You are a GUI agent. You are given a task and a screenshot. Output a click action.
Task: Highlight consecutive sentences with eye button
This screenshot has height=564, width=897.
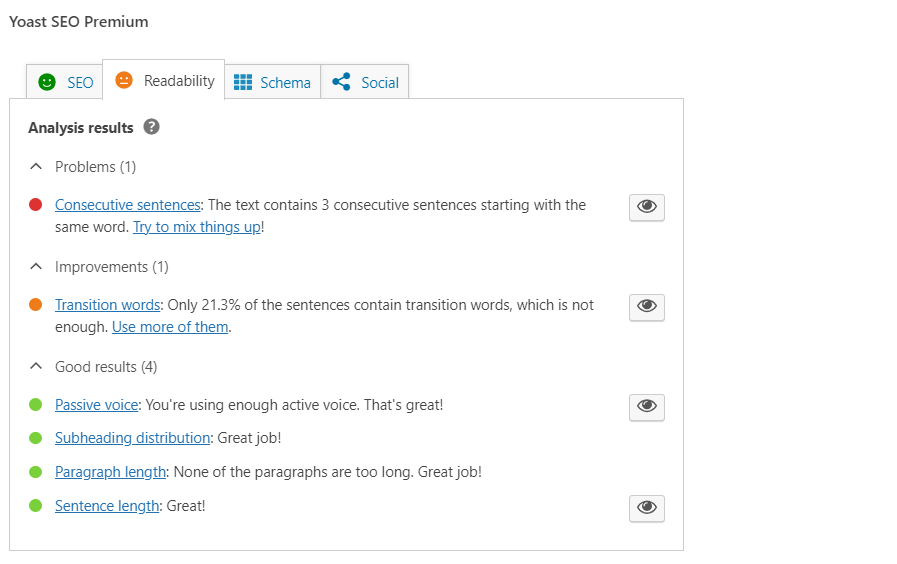pyautogui.click(x=646, y=207)
